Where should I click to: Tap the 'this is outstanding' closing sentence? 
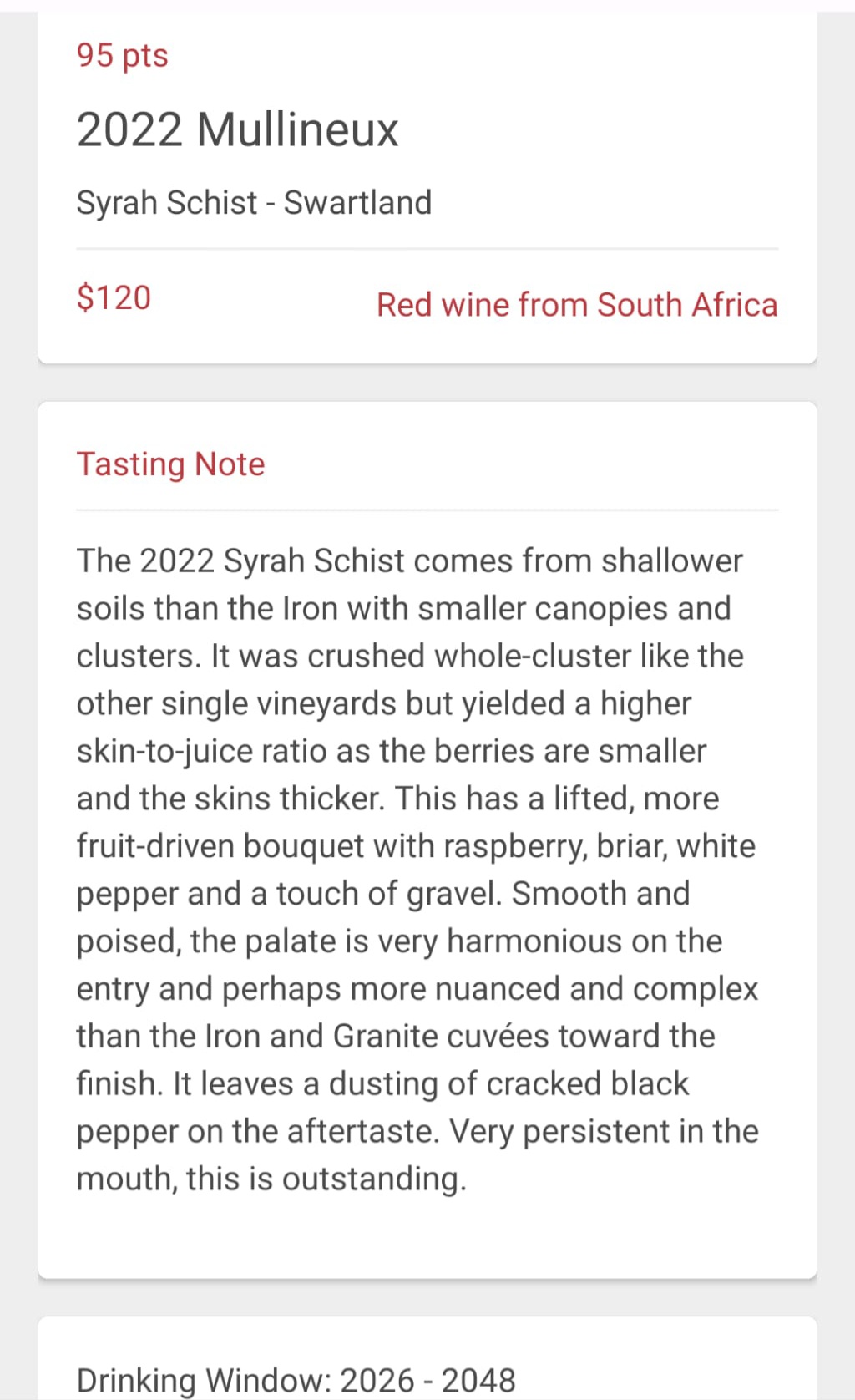[x=326, y=1179]
